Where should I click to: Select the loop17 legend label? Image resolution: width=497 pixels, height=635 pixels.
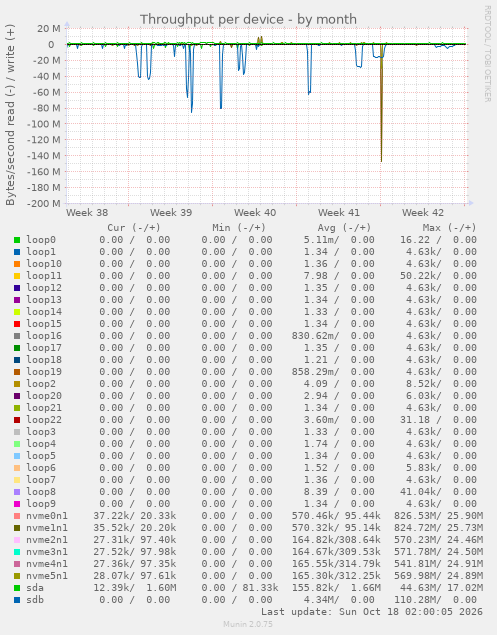pos(44,348)
